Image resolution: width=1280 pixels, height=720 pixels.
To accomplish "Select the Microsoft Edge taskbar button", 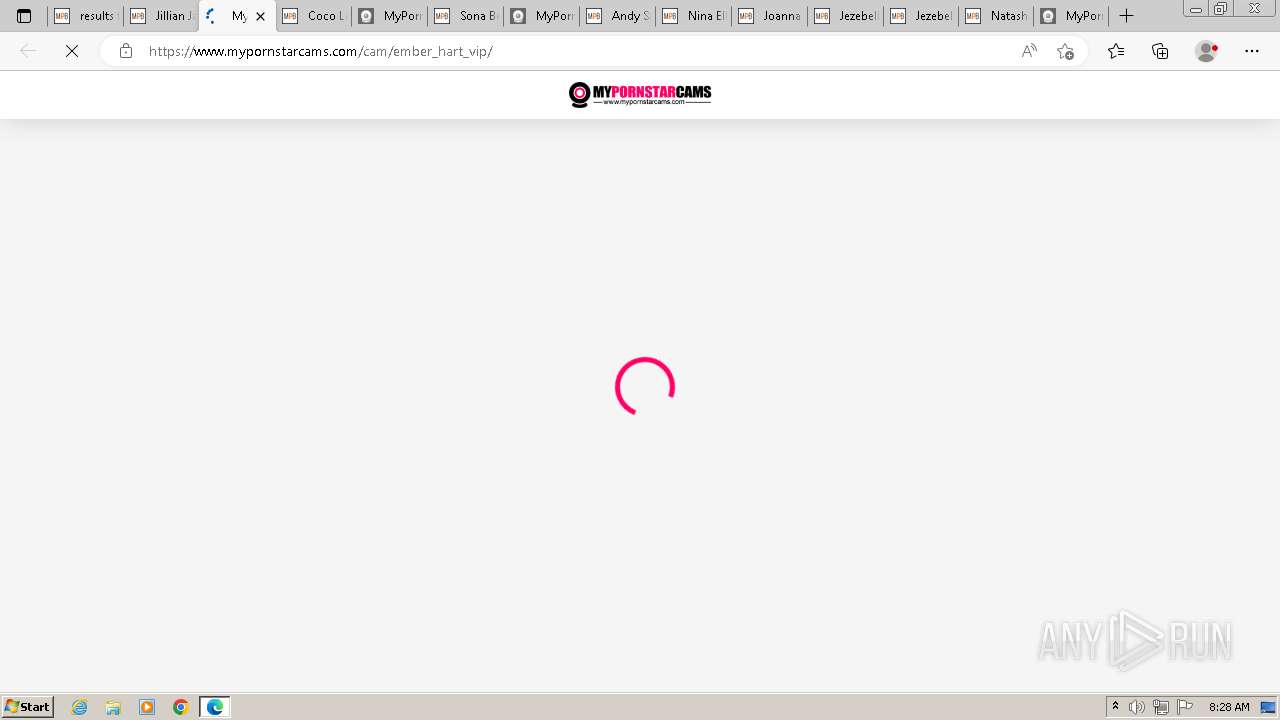I will 215,707.
